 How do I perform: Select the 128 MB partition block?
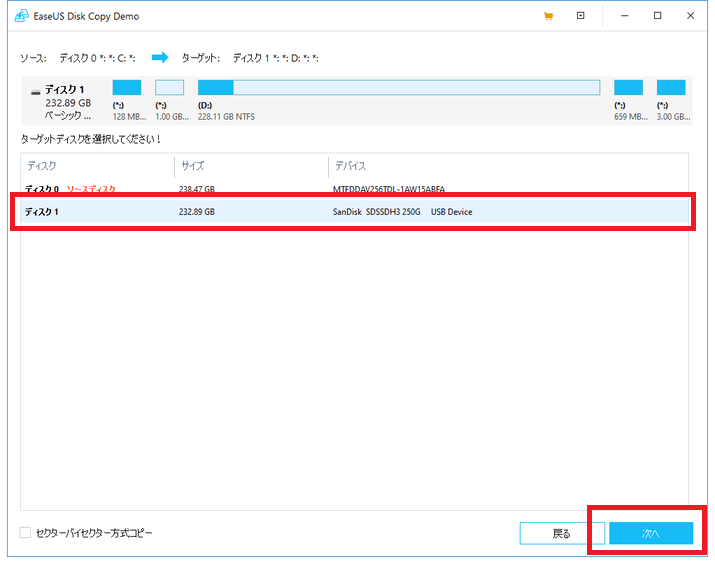127,88
